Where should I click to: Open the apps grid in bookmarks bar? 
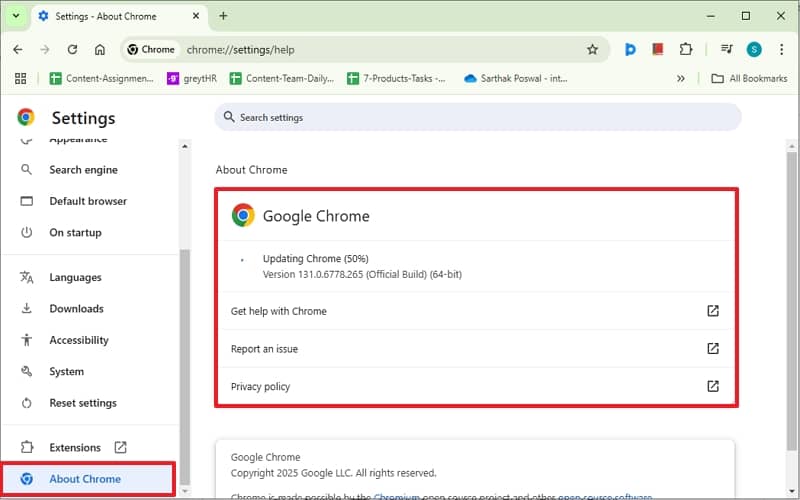coord(20,79)
